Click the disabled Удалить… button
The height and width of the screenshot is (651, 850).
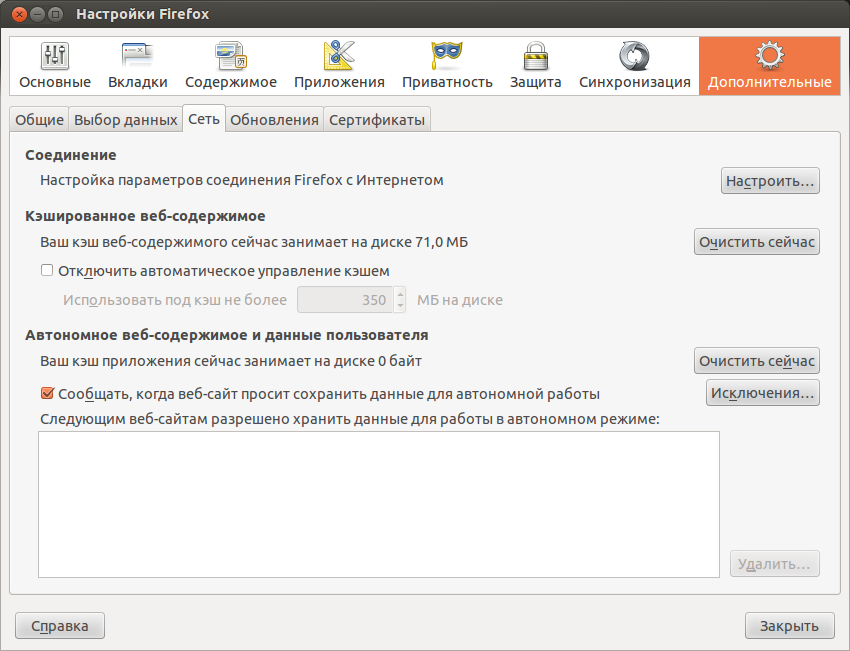click(x=775, y=564)
